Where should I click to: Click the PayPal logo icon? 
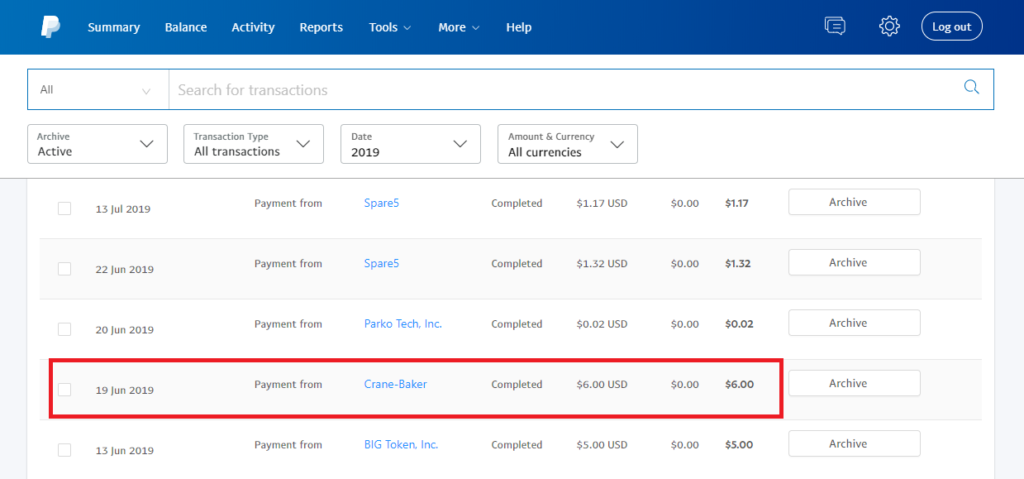50,27
